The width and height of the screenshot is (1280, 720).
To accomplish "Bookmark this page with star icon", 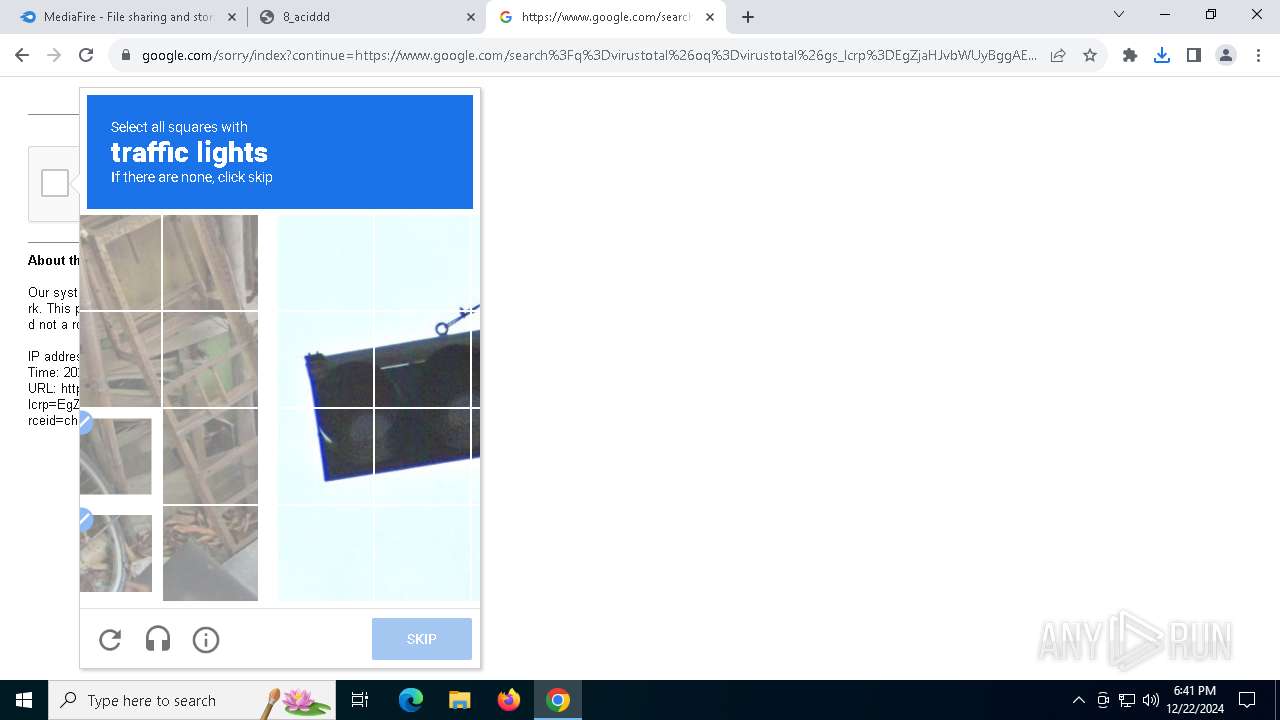I will [x=1090, y=55].
